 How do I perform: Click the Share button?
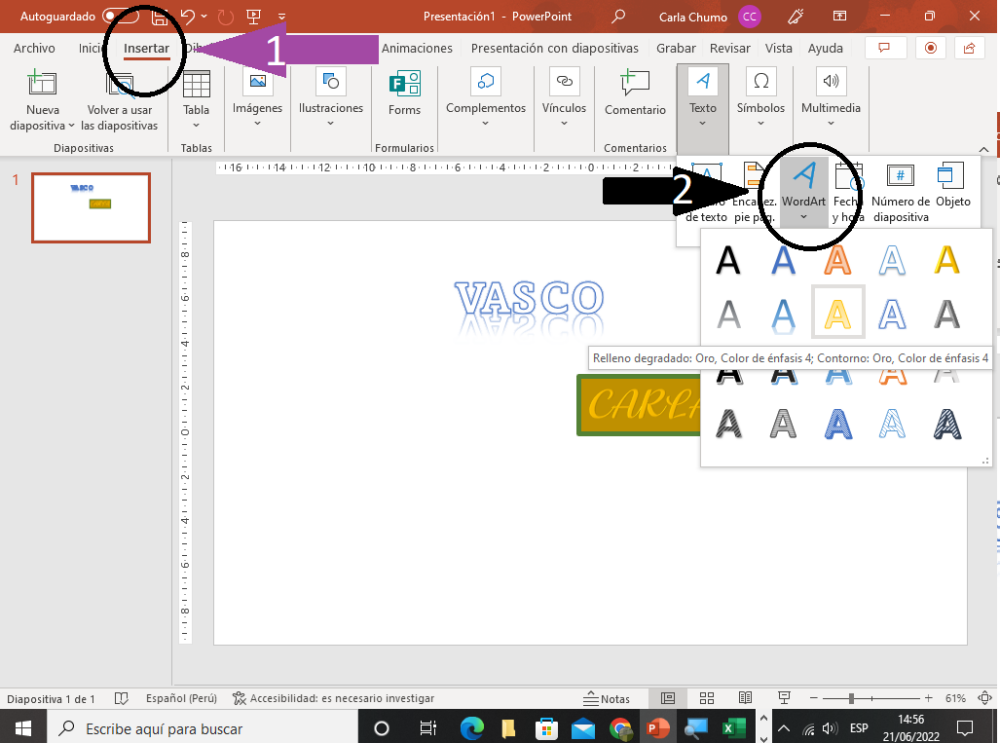[969, 48]
